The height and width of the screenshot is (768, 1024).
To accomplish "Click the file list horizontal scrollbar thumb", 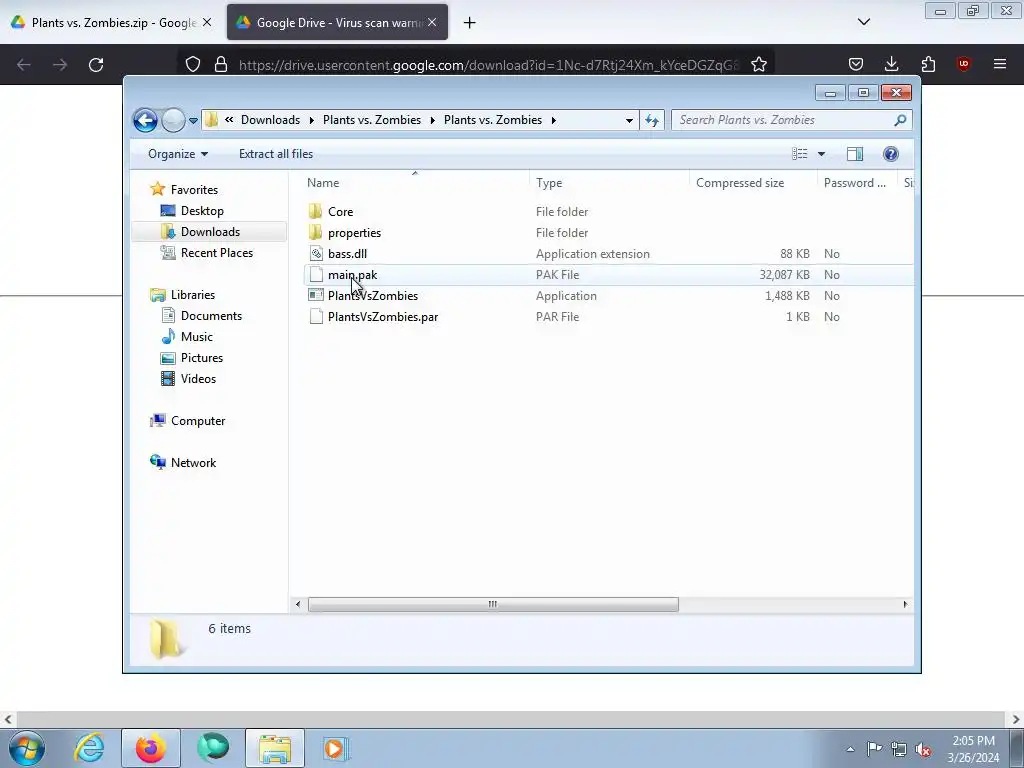I will tap(493, 604).
